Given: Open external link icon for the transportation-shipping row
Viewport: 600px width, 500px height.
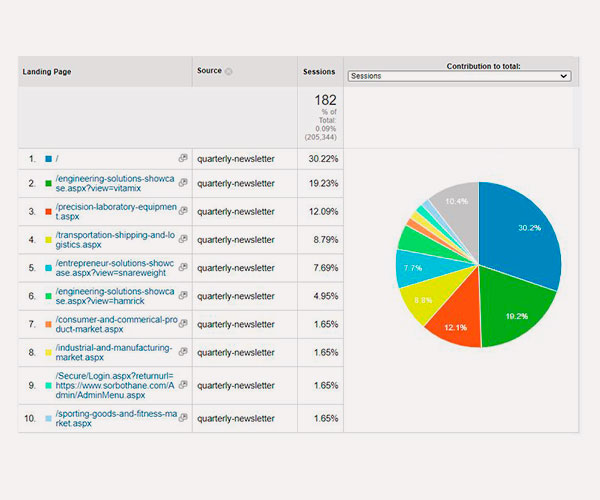Looking at the screenshot, I should click(x=183, y=239).
